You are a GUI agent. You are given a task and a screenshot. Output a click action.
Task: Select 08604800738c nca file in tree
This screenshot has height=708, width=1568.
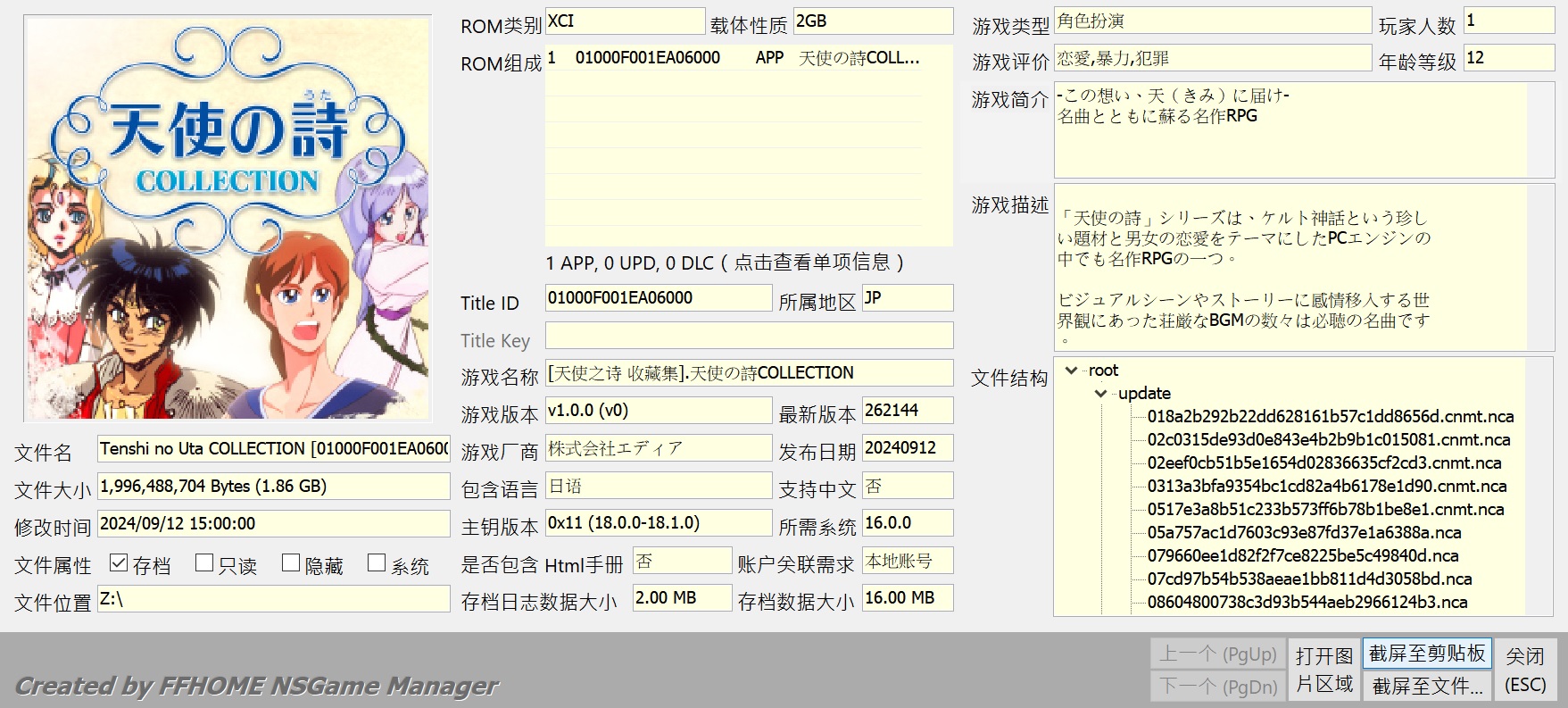tap(1307, 603)
